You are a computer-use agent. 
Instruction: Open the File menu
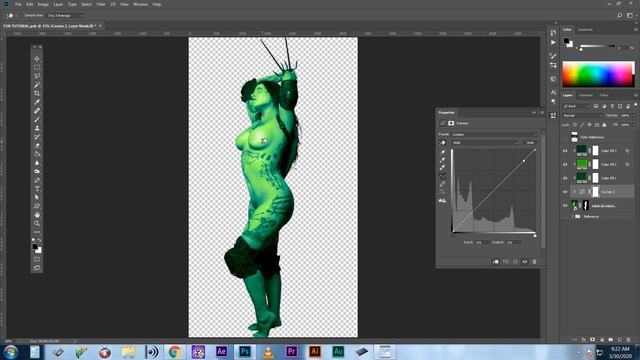18,4
